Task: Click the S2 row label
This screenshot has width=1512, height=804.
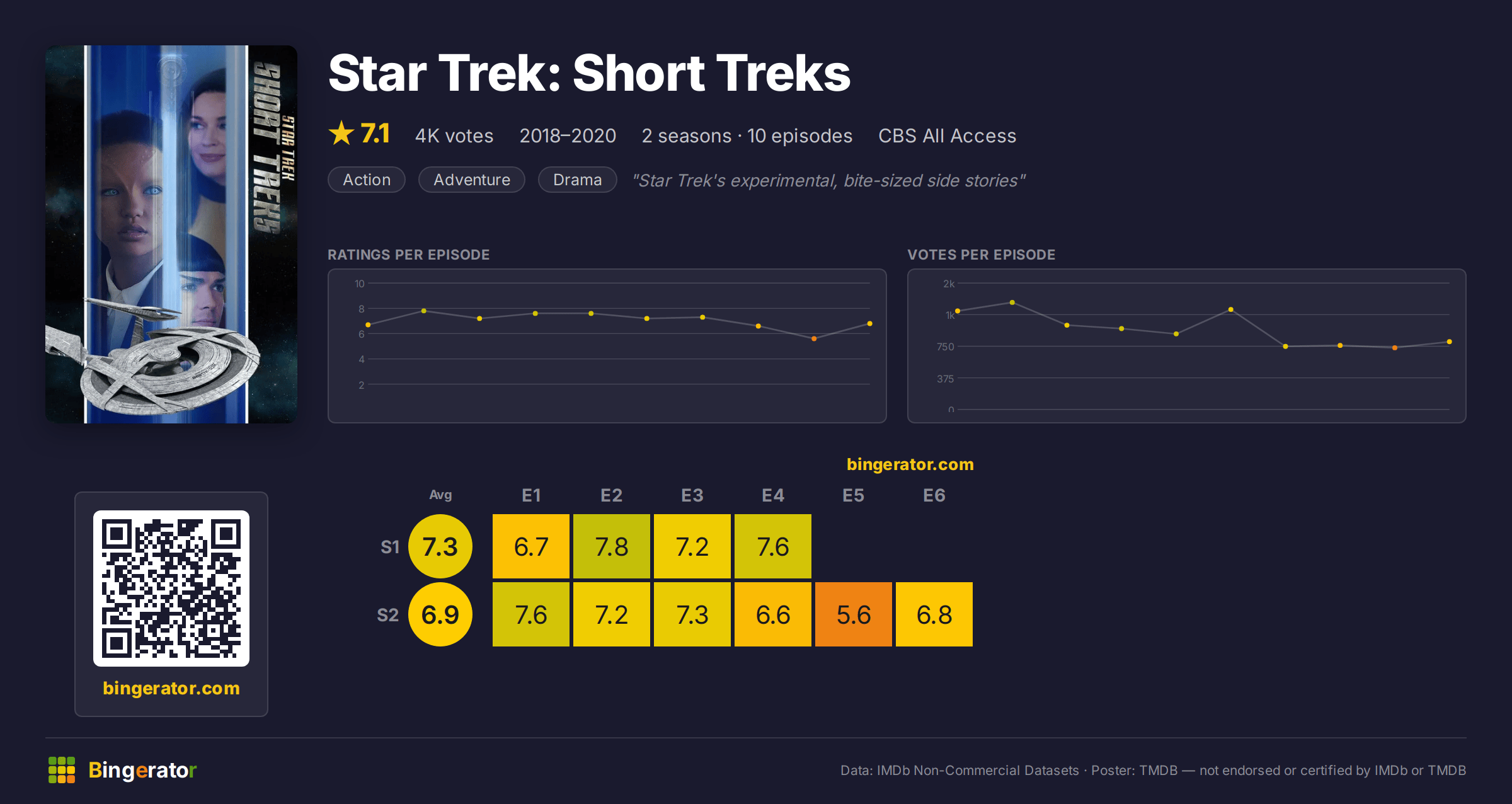Action: (x=388, y=615)
